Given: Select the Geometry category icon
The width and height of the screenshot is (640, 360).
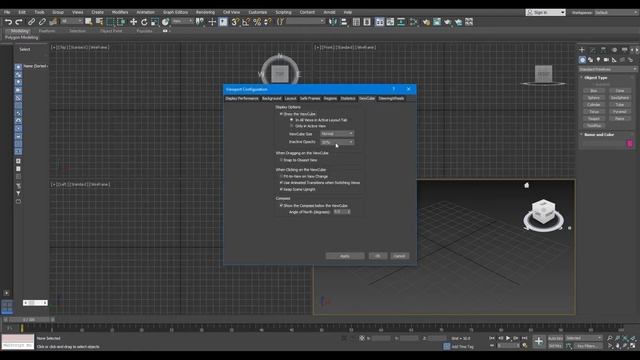Looking at the screenshot, I should pos(582,60).
